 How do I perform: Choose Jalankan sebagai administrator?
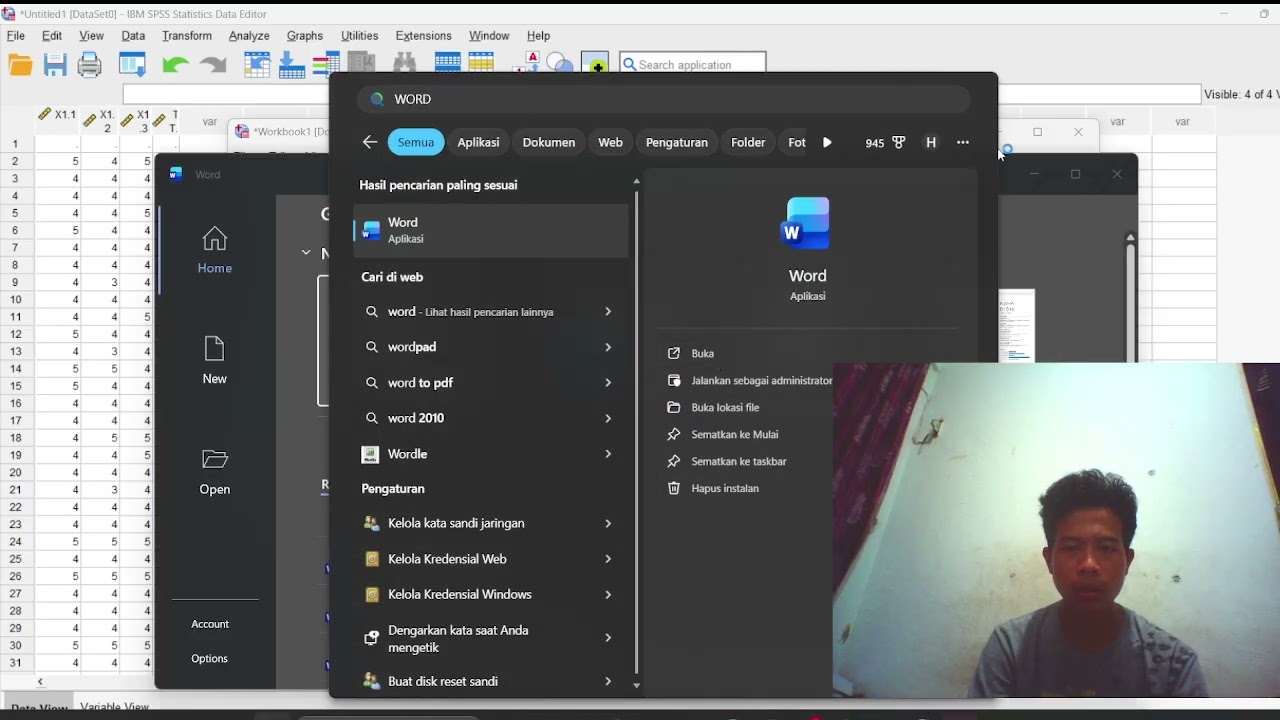(x=761, y=380)
